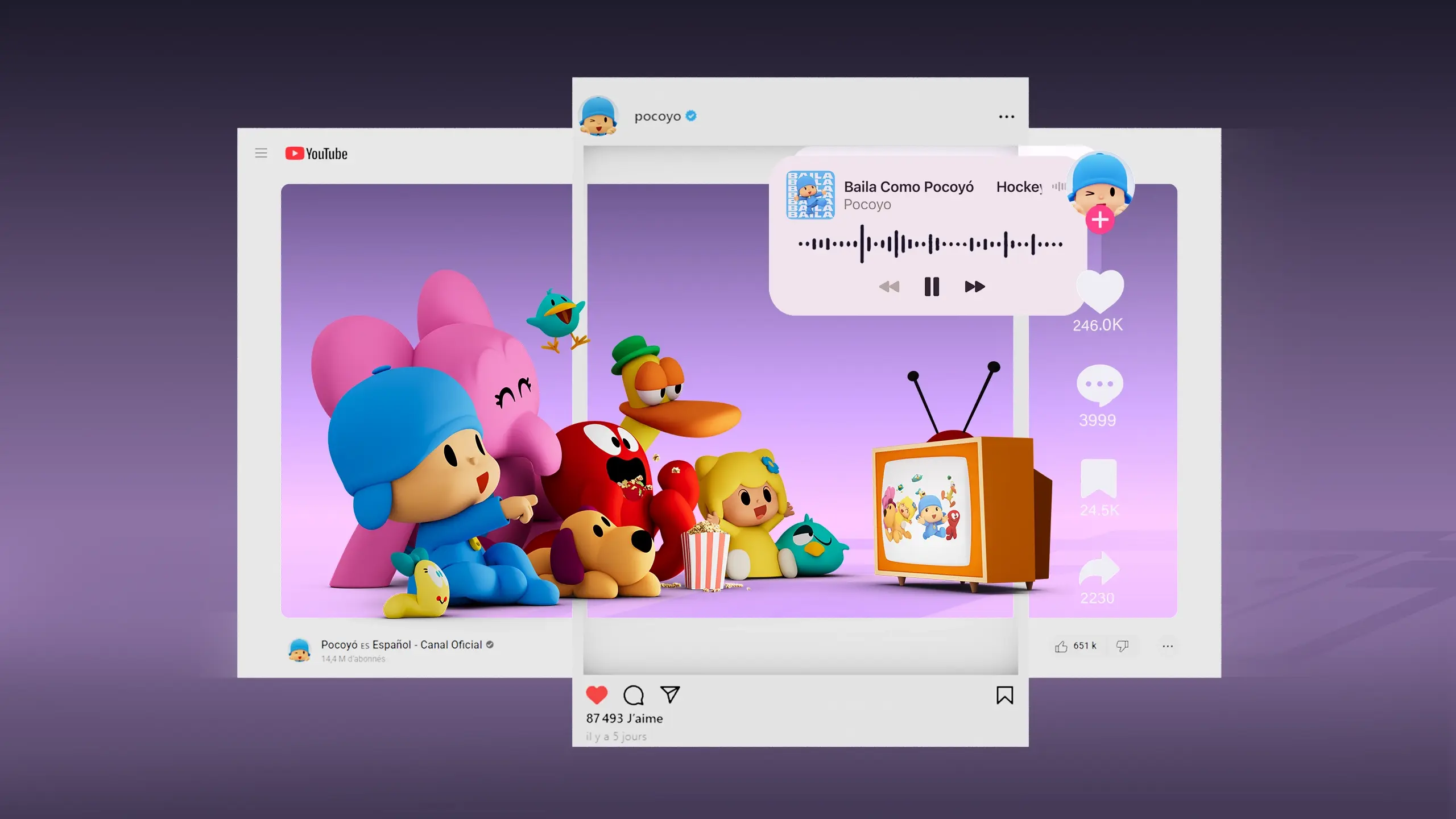Save the TikTok video with bookmark icon
This screenshot has width=1456, height=819.
coord(1099,479)
